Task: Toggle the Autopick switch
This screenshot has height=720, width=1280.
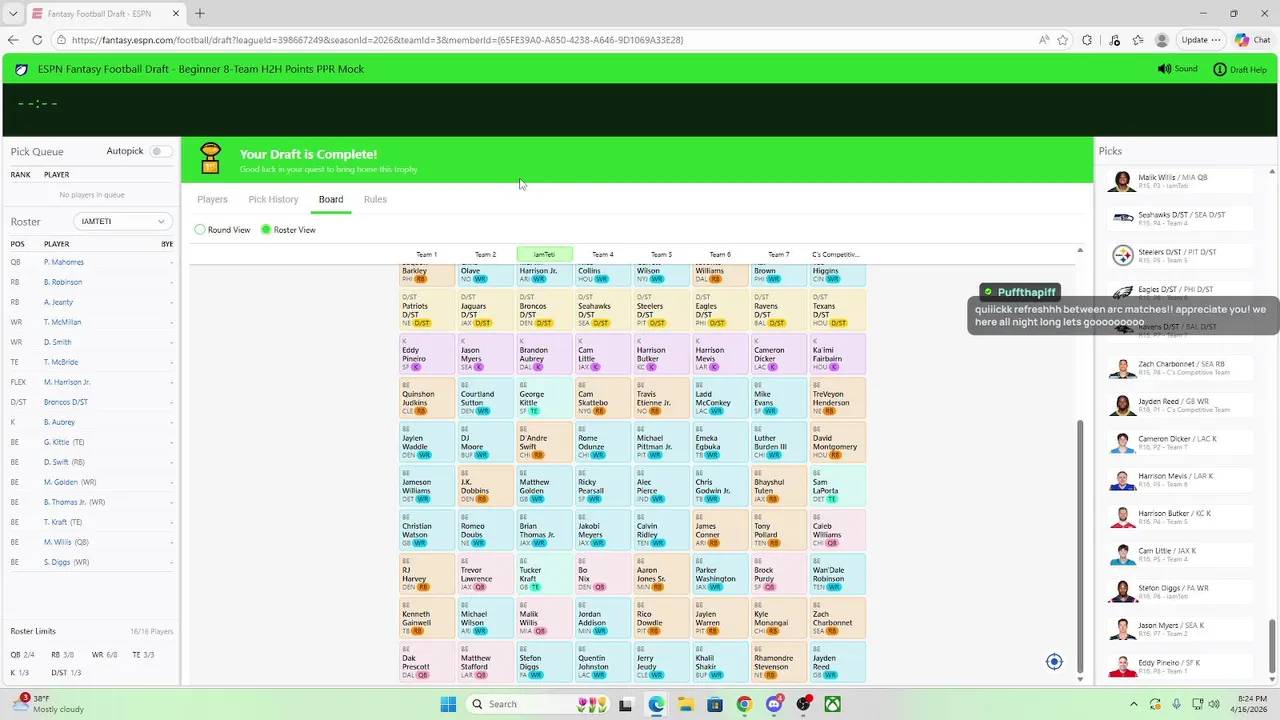Action: (x=159, y=151)
